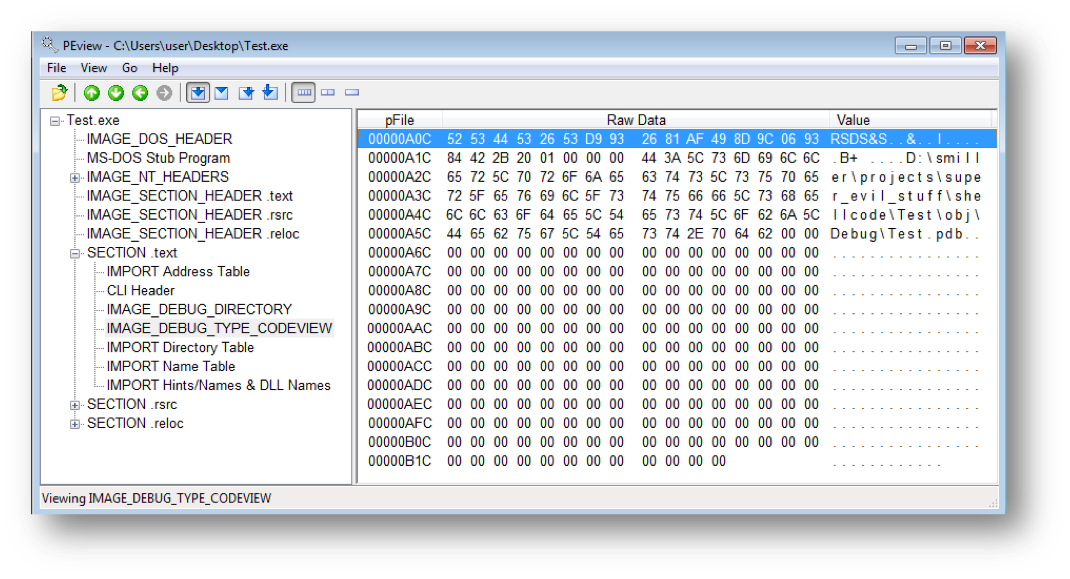The height and width of the screenshot is (579, 1070).
Task: Click the greyed forward arrow button
Action: point(164,92)
